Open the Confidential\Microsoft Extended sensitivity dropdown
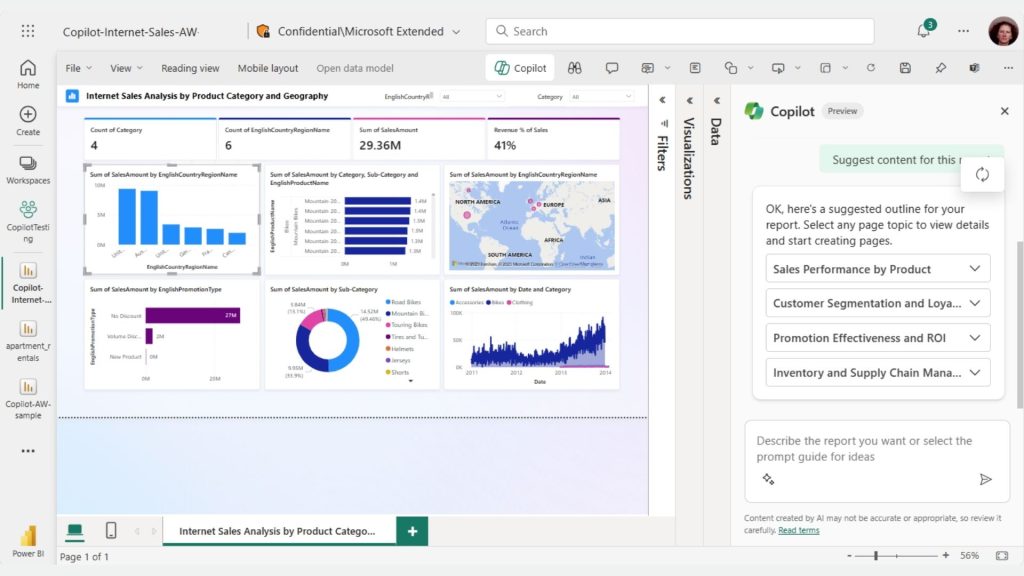 [x=359, y=31]
